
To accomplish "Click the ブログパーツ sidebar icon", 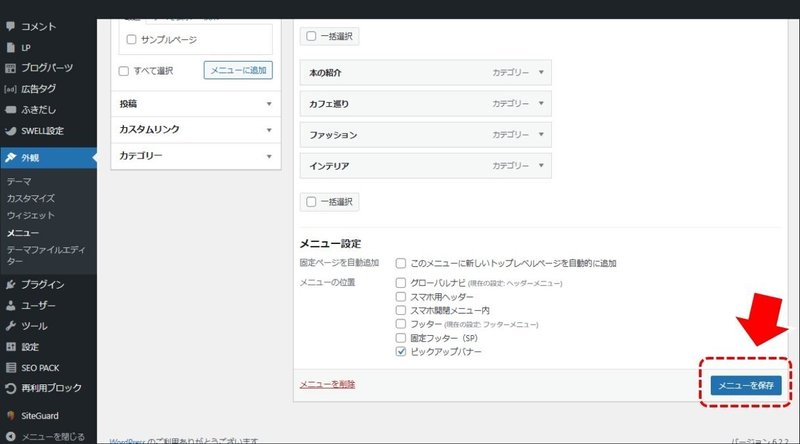I will 10,68.
